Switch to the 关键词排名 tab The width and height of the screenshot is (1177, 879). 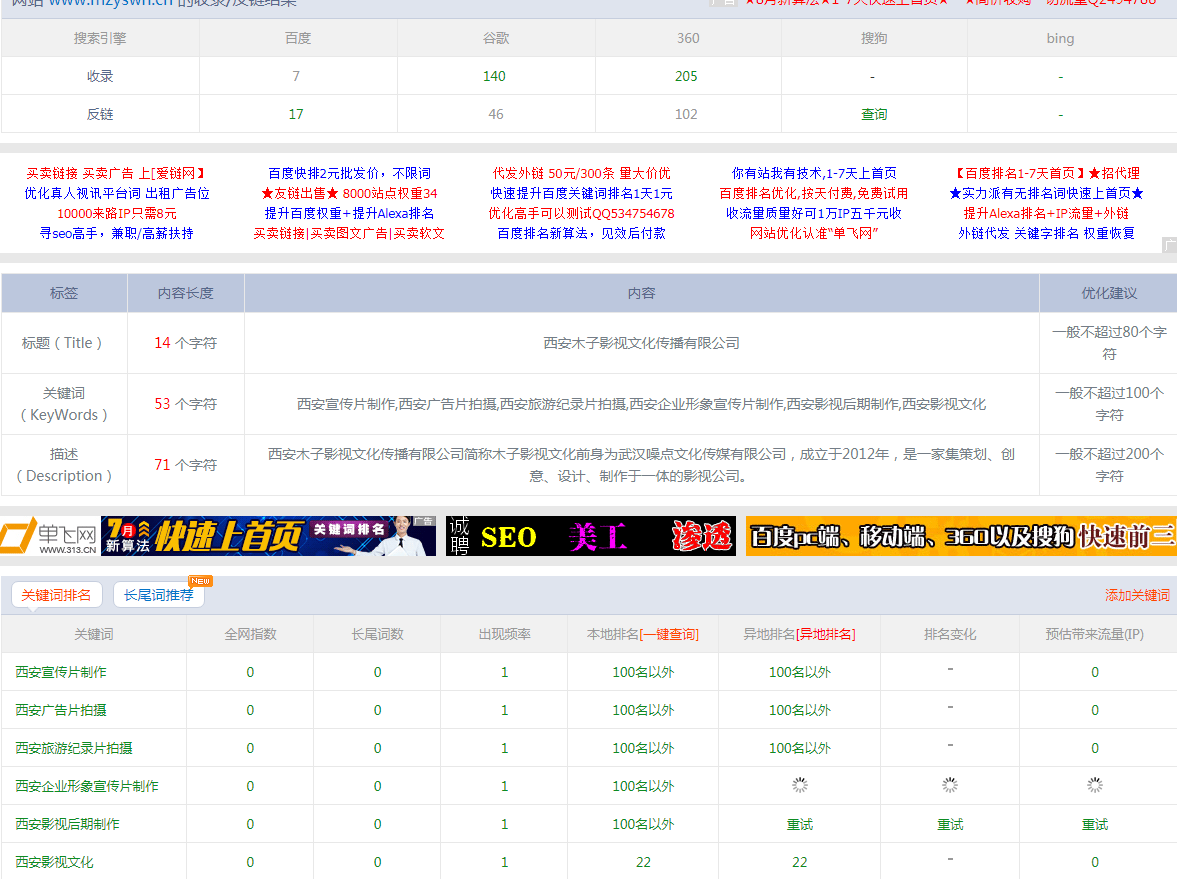56,595
